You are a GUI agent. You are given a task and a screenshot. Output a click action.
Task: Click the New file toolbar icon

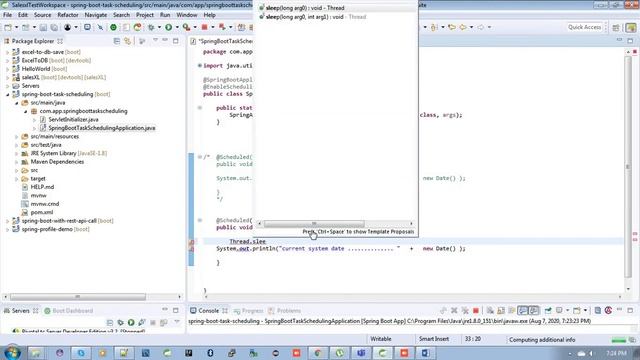[x=8, y=27]
